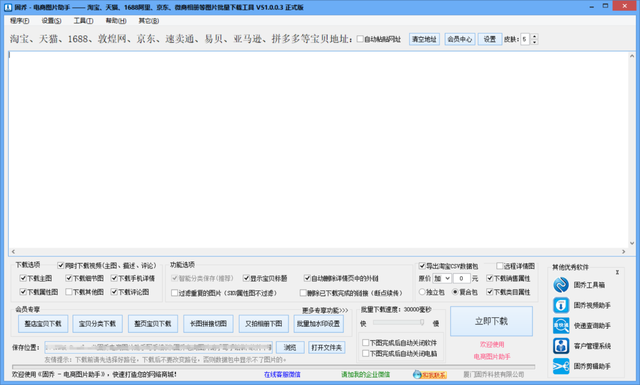Toggle the 下载手机详情 checkbox
This screenshot has width=640, height=385.
point(114,278)
